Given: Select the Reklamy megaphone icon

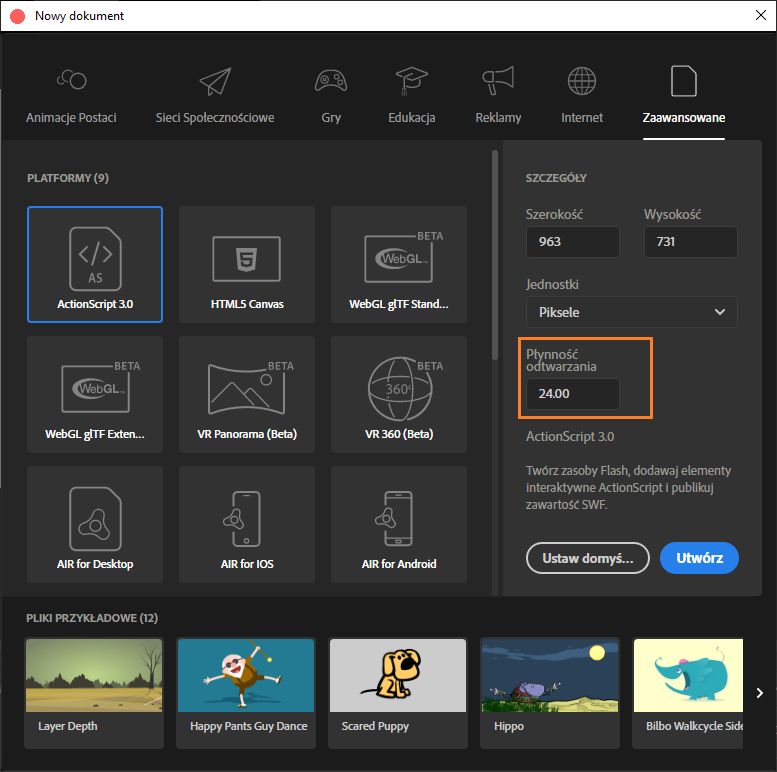Looking at the screenshot, I should point(498,80).
